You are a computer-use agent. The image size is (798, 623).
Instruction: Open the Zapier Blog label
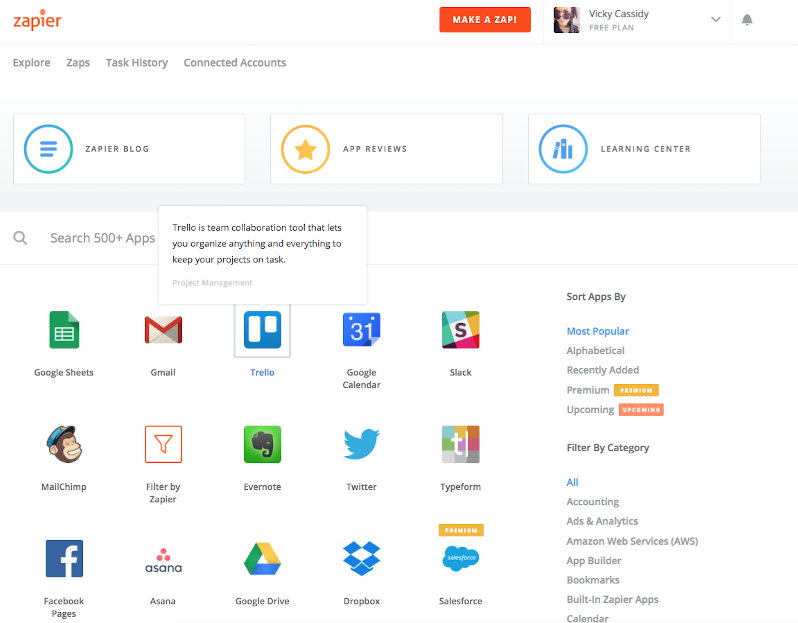pyautogui.click(x=117, y=149)
